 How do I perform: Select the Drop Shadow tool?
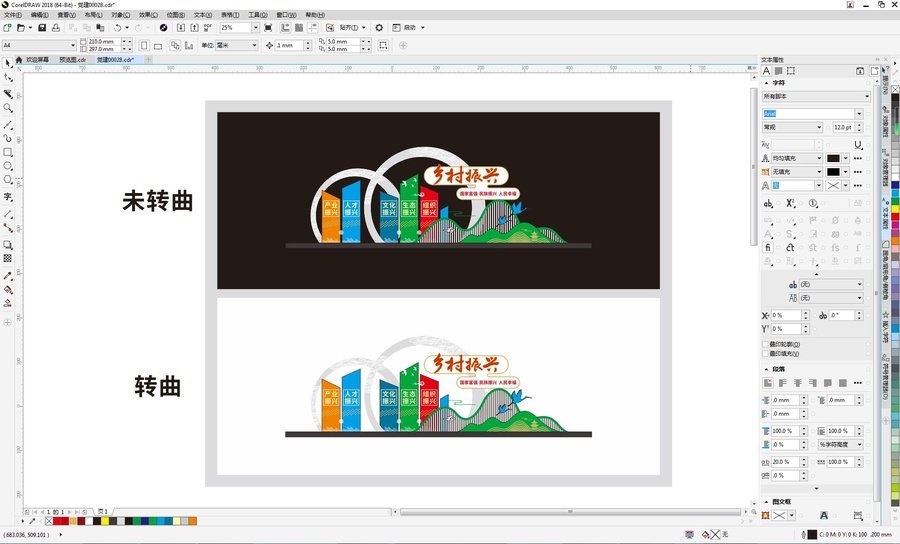pyautogui.click(x=7, y=245)
